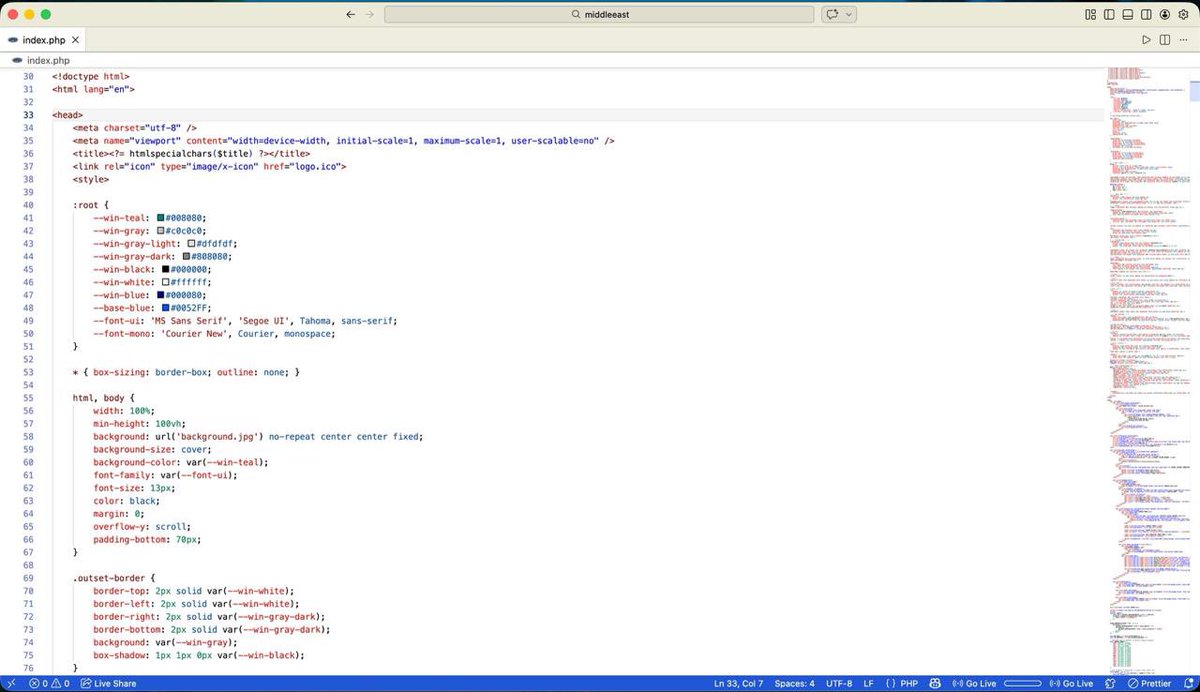Expand the chat dropdown chevron
The image size is (1200, 692).
(x=849, y=15)
